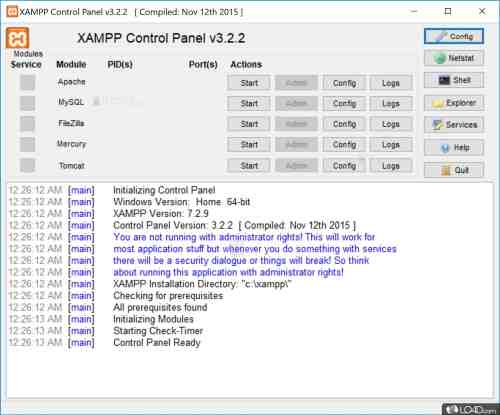The image size is (500, 415).
Task: View Logs for Mercury
Action: click(x=391, y=145)
